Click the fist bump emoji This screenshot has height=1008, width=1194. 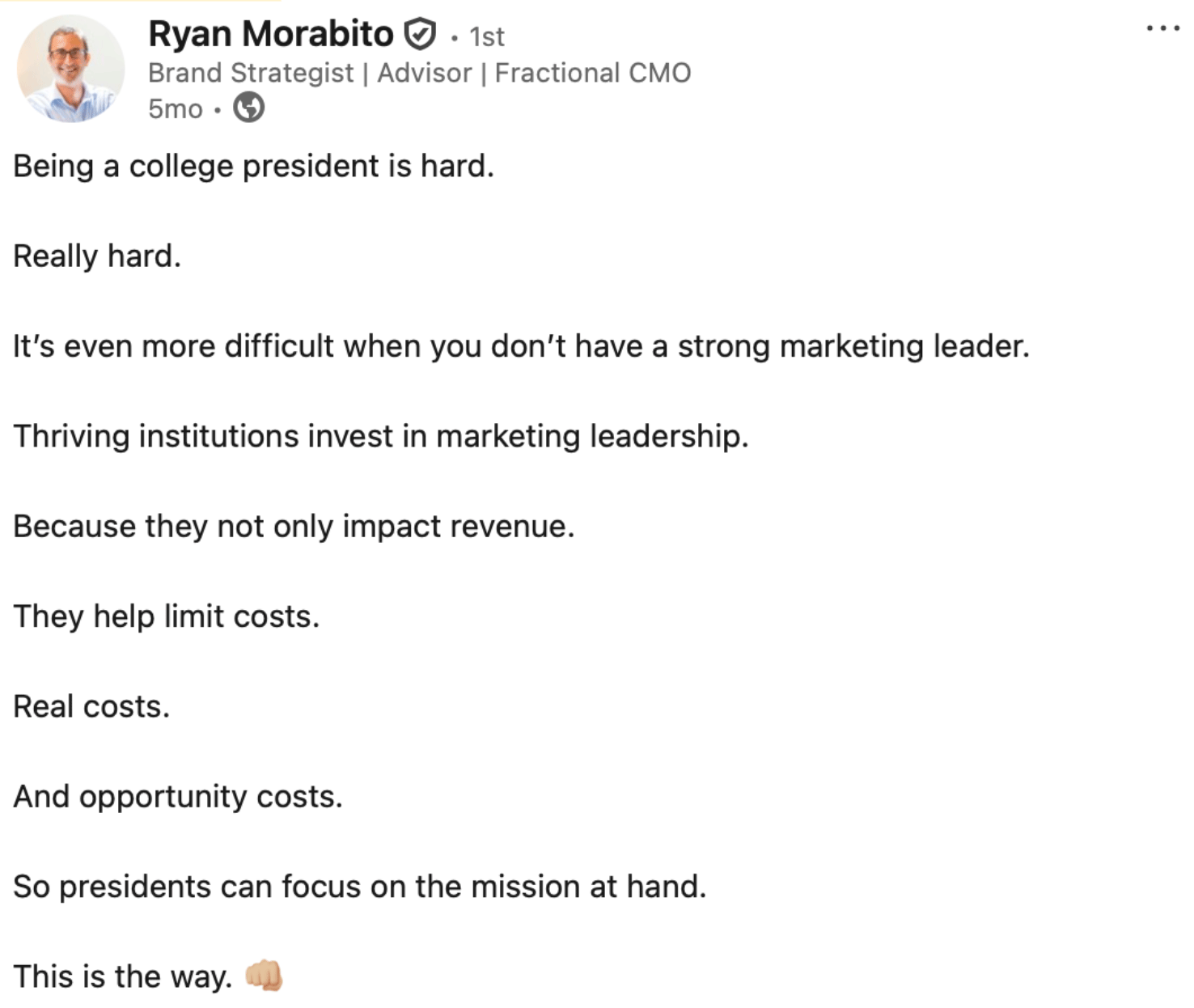pyautogui.click(x=264, y=976)
